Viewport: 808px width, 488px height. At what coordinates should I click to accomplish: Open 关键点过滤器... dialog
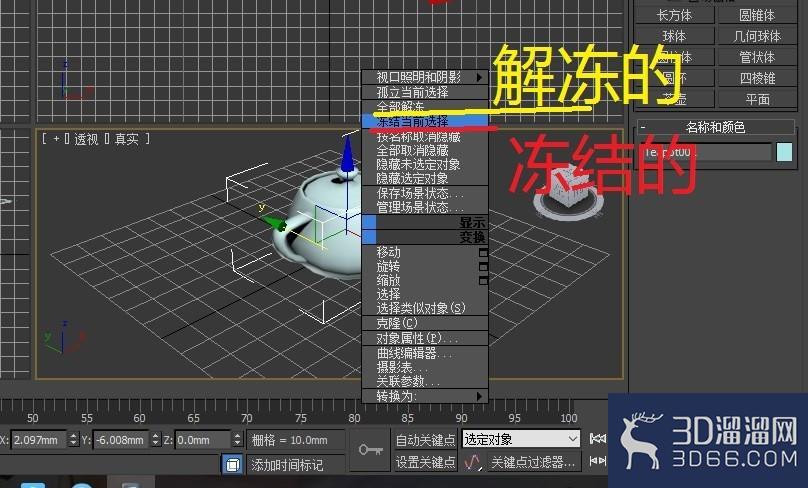pyautogui.click(x=533, y=462)
